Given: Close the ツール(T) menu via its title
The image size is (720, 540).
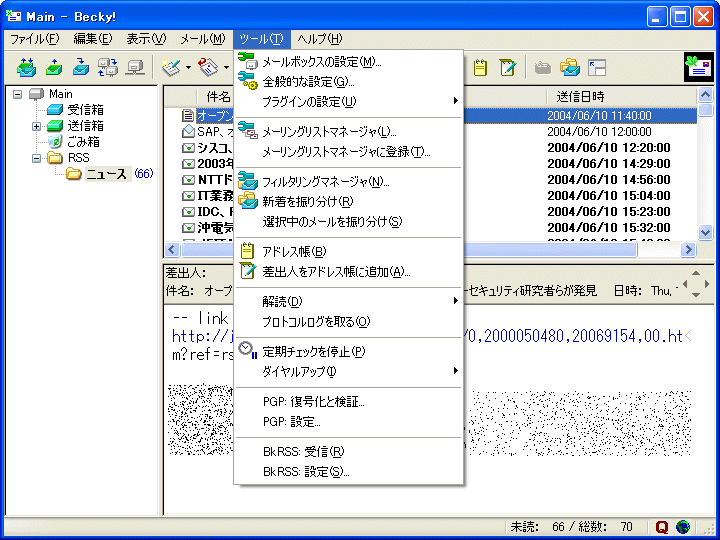Looking at the screenshot, I should coord(261,39).
